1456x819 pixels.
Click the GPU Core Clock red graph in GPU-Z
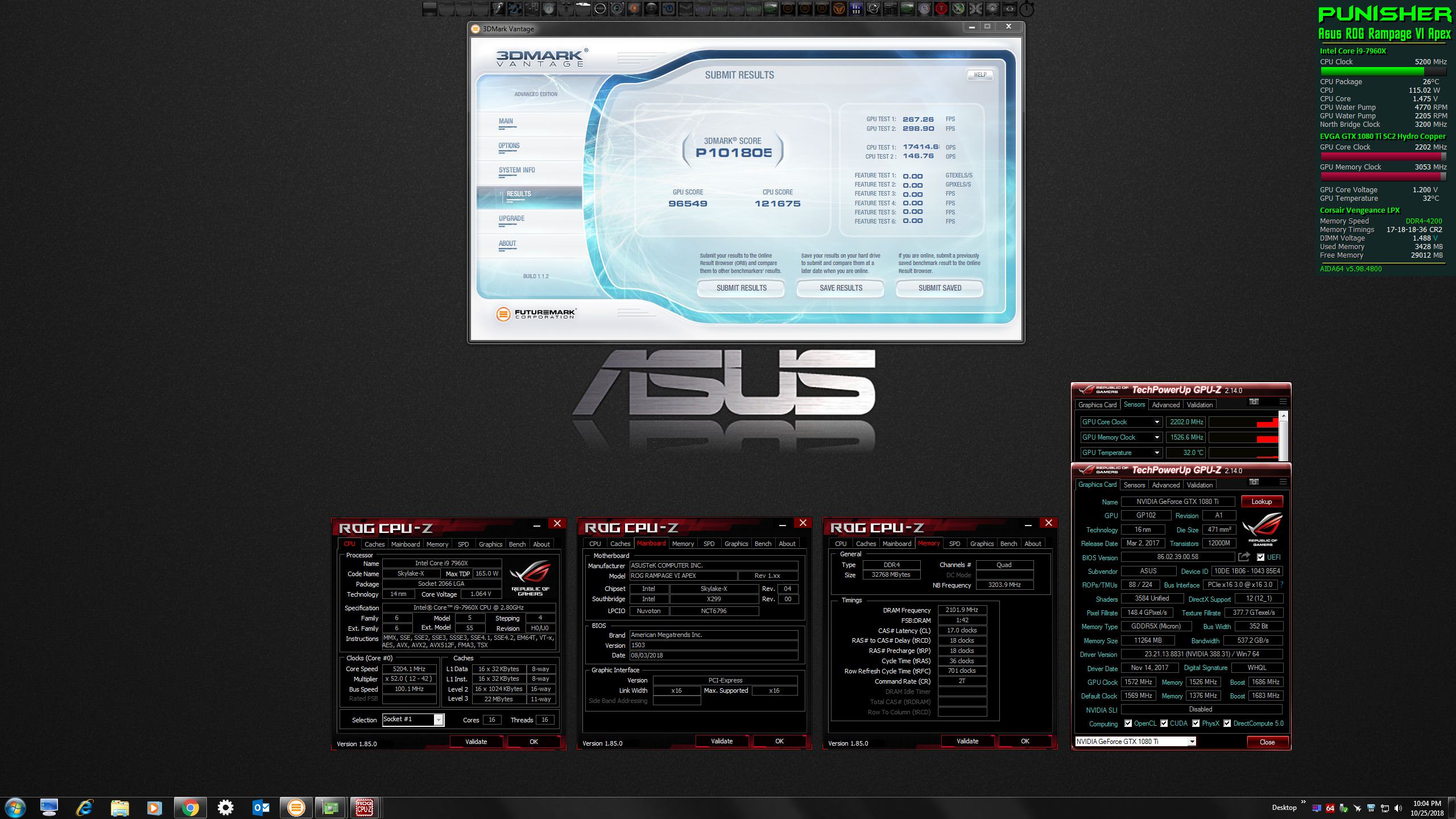pos(1244,422)
